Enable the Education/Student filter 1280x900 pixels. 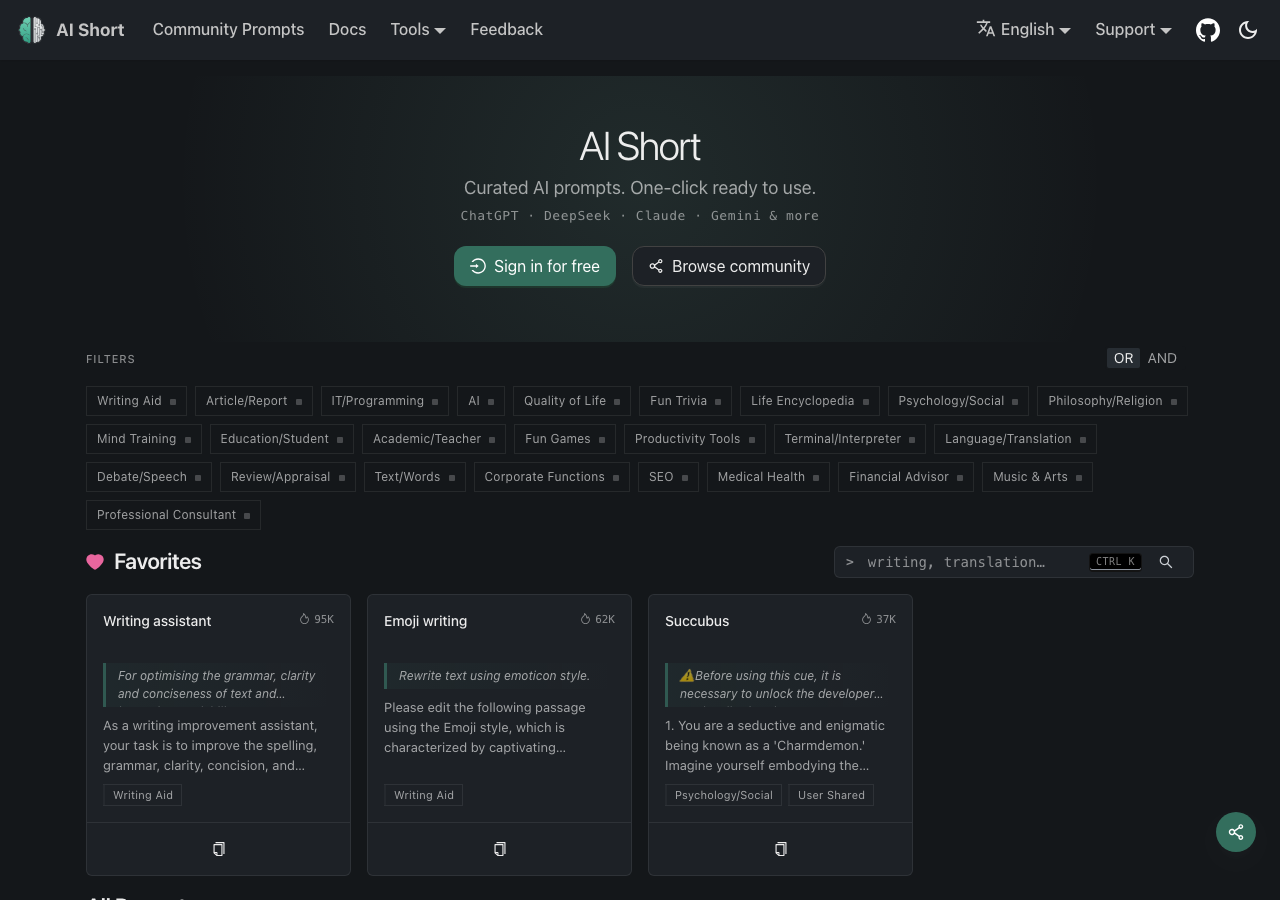click(x=282, y=439)
